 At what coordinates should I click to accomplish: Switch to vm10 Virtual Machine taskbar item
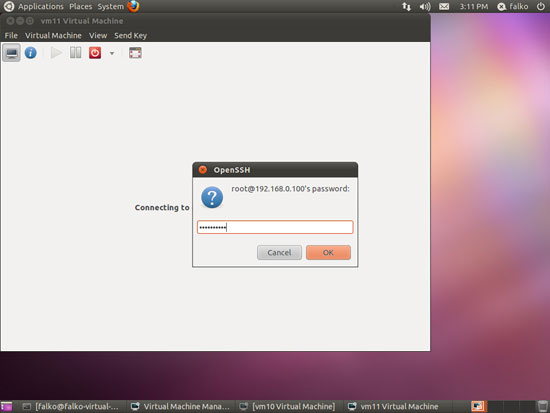tap(287, 406)
